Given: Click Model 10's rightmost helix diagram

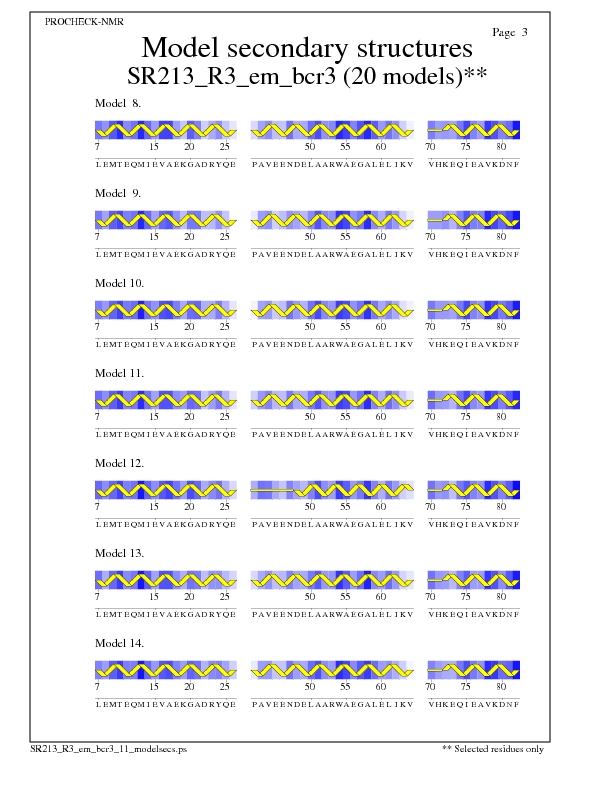Looking at the screenshot, I should click(x=474, y=310).
